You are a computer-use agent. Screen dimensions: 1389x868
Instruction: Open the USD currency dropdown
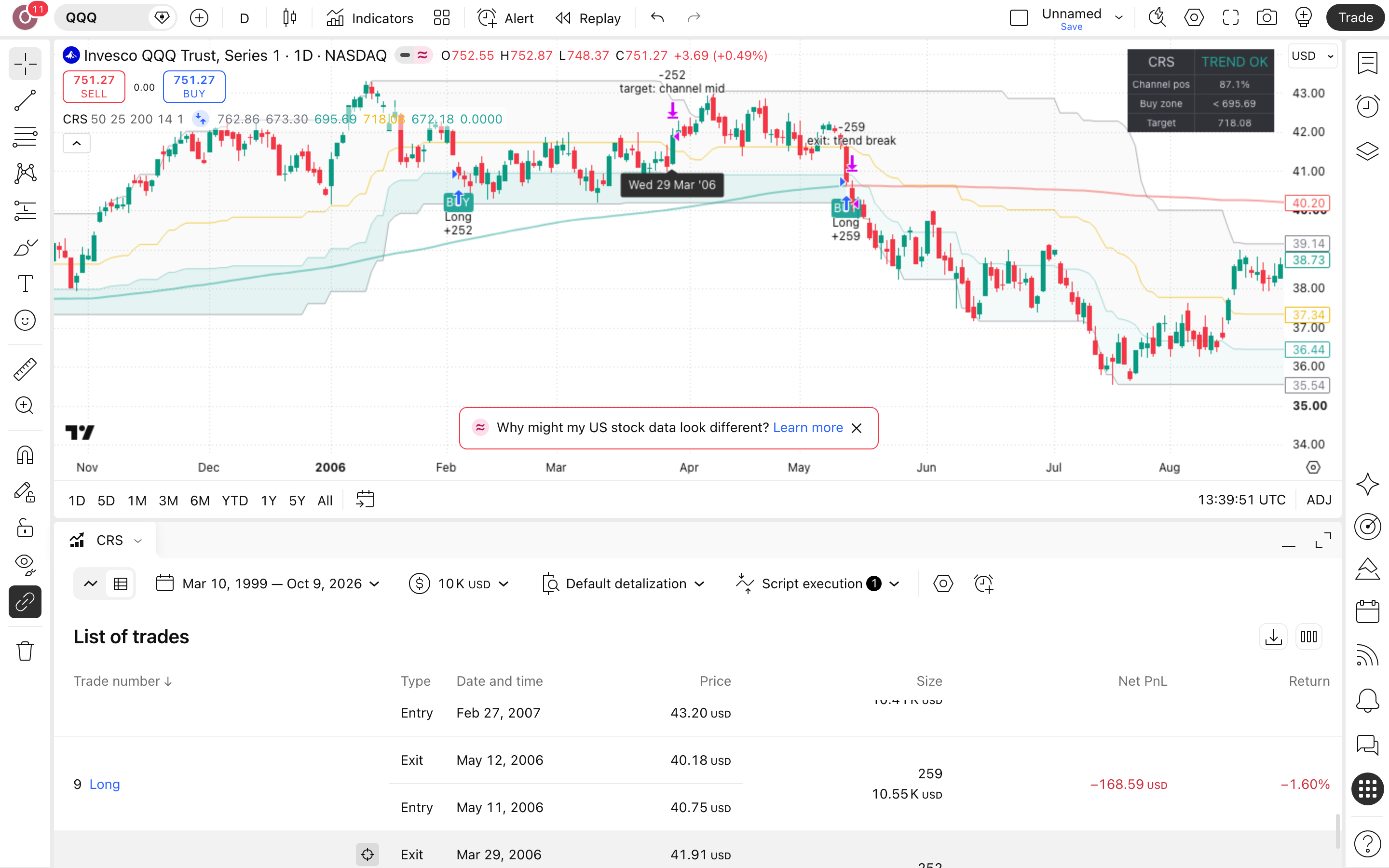[1312, 55]
